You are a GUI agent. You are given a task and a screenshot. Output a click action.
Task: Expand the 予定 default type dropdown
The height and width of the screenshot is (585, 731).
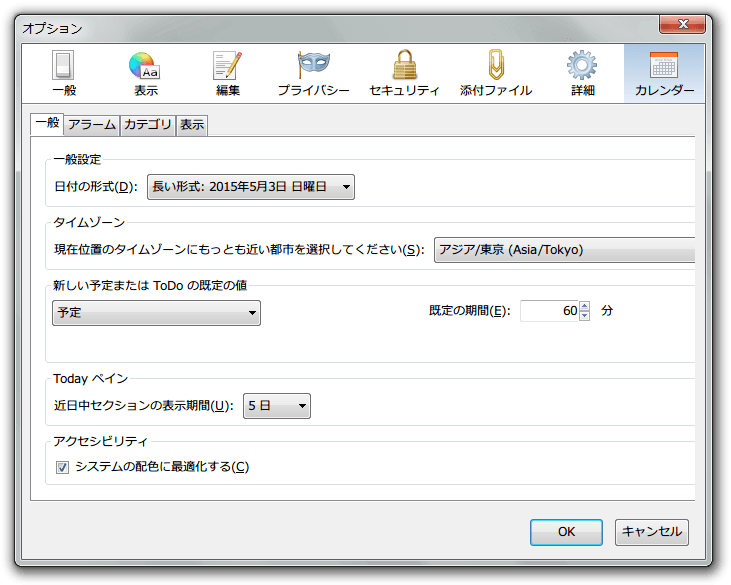tap(156, 312)
